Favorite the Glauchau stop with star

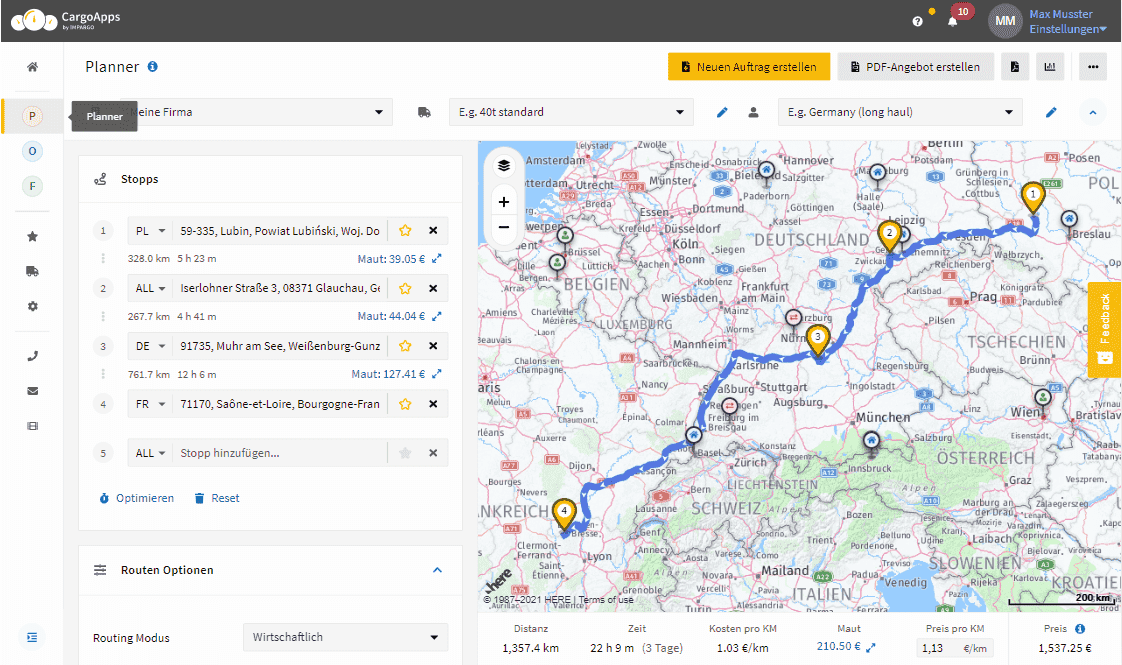click(405, 288)
